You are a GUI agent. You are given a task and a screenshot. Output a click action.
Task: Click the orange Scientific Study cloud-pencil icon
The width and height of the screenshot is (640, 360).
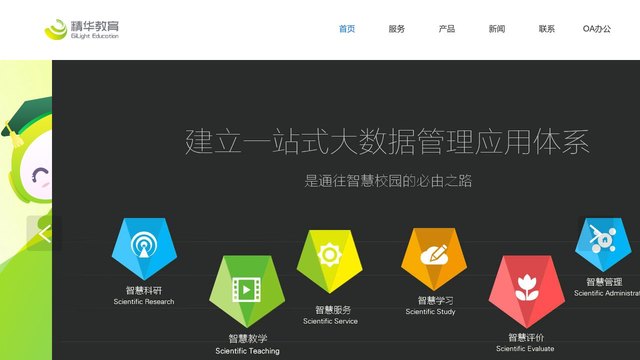click(x=434, y=259)
